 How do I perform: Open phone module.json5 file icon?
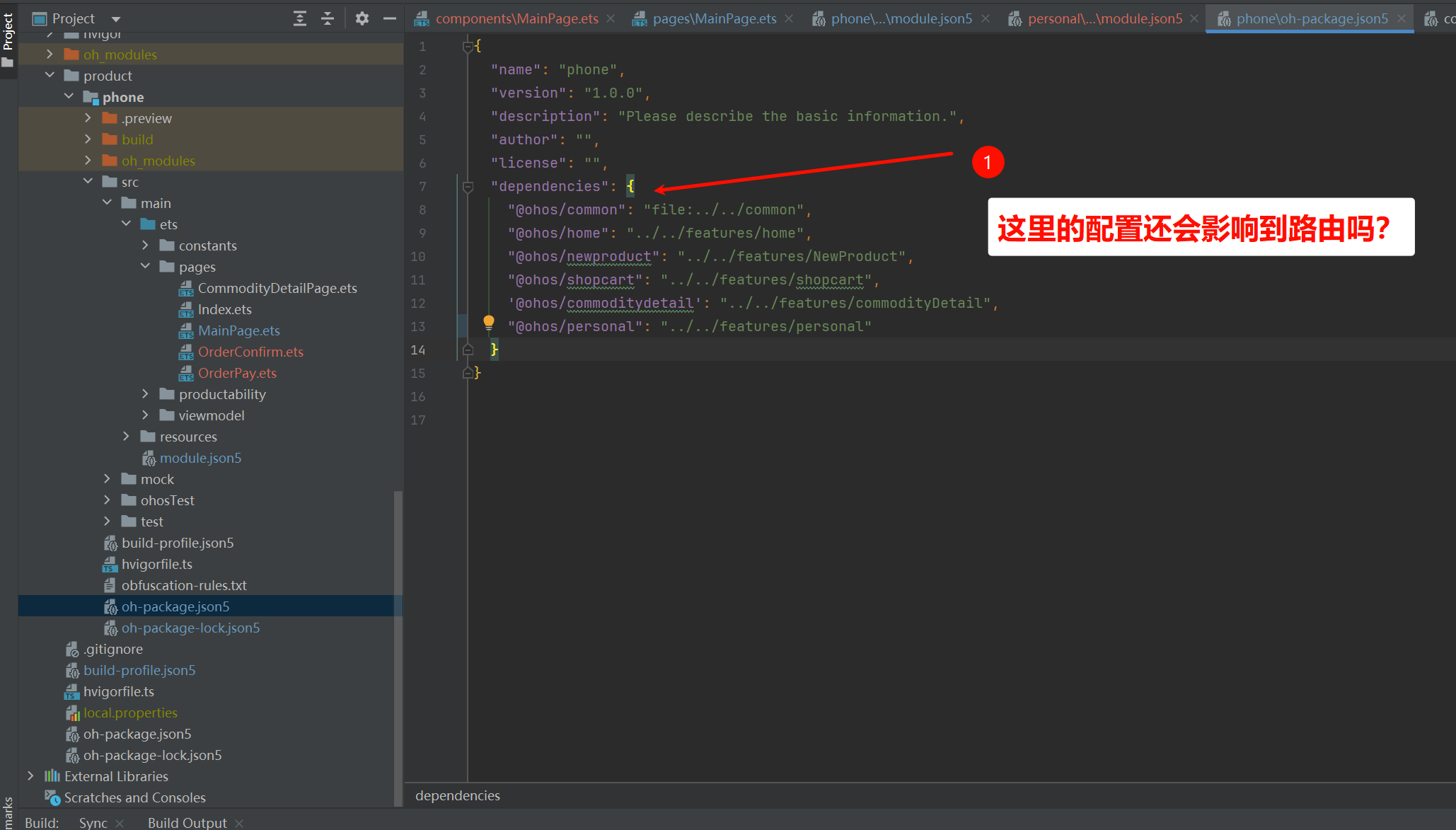pyautogui.click(x=149, y=459)
